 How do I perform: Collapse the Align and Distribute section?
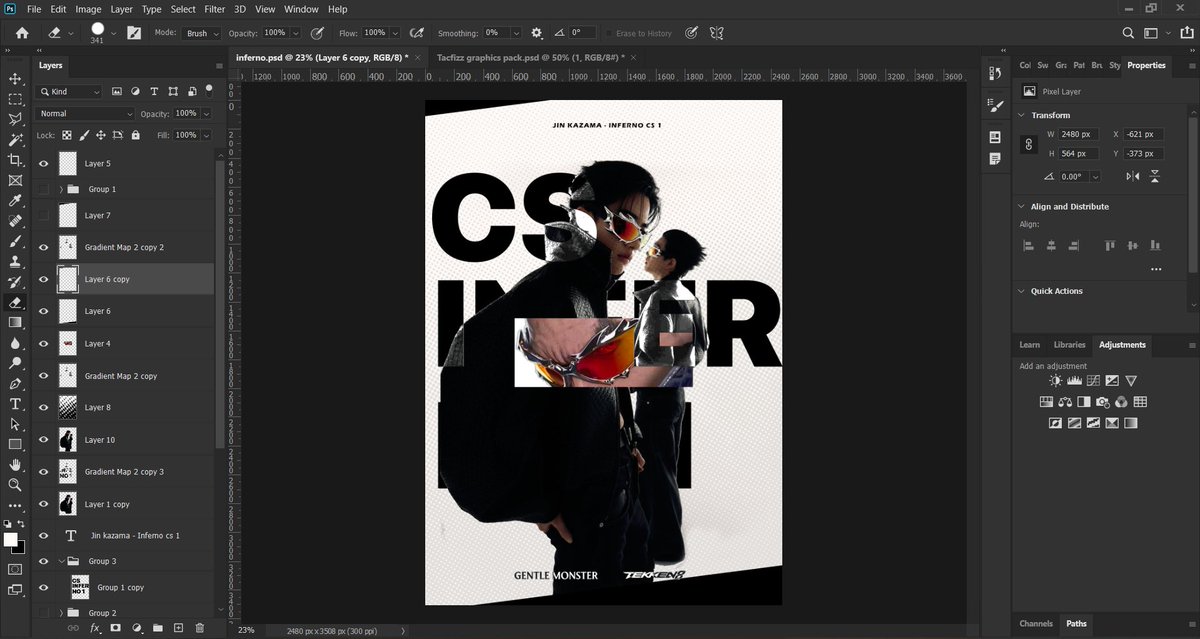click(1021, 206)
